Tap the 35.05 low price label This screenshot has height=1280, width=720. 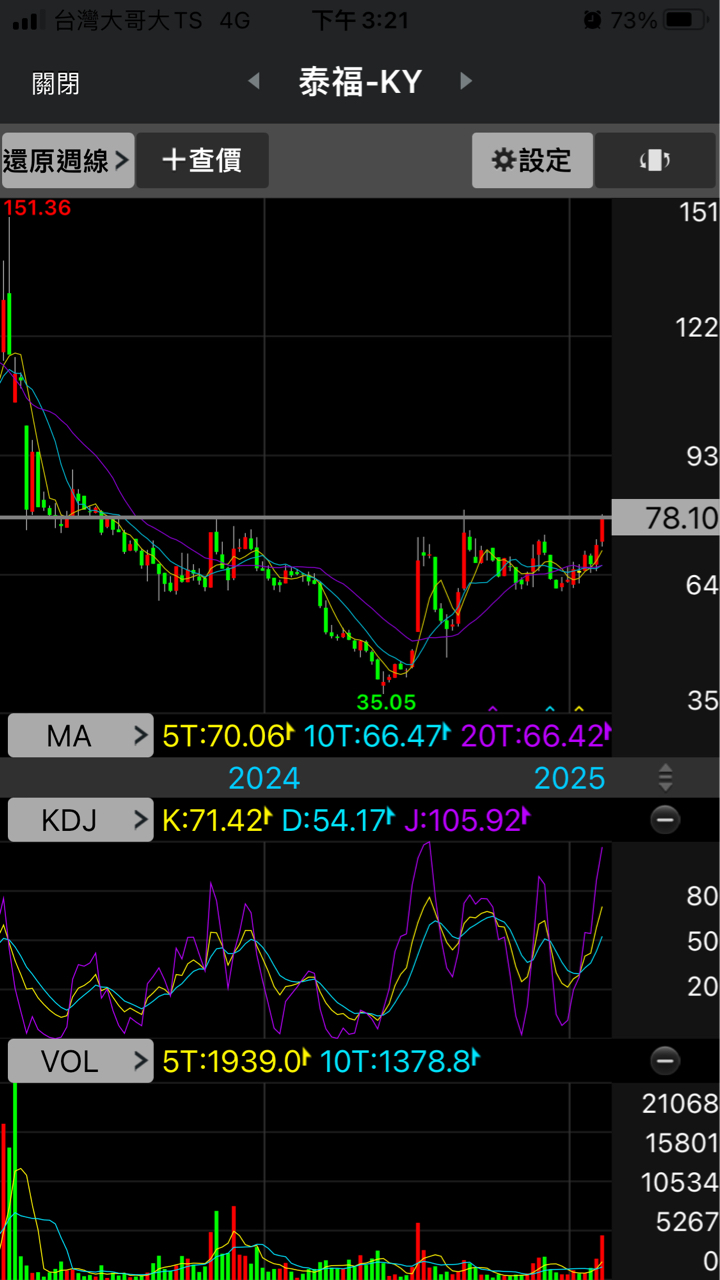386,702
